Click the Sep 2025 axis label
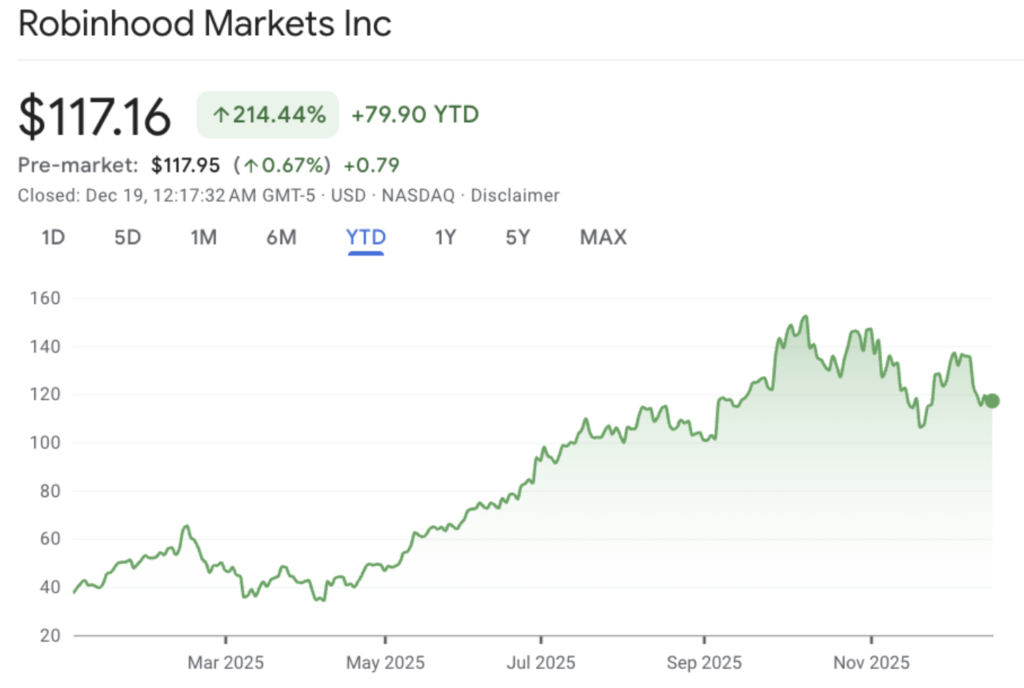Image resolution: width=1024 pixels, height=688 pixels. pyautogui.click(x=704, y=662)
